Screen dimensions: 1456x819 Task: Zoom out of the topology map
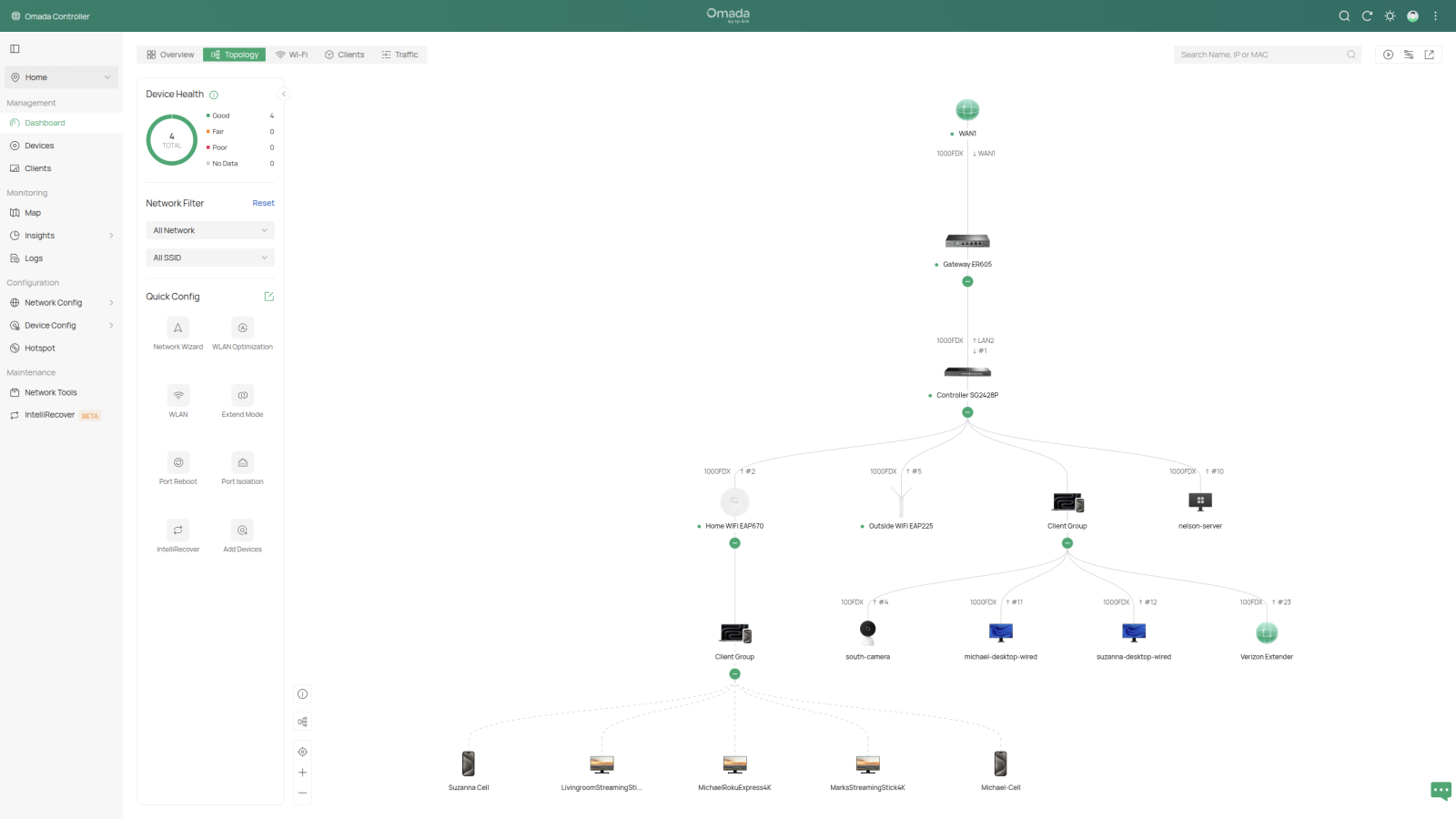(x=302, y=794)
